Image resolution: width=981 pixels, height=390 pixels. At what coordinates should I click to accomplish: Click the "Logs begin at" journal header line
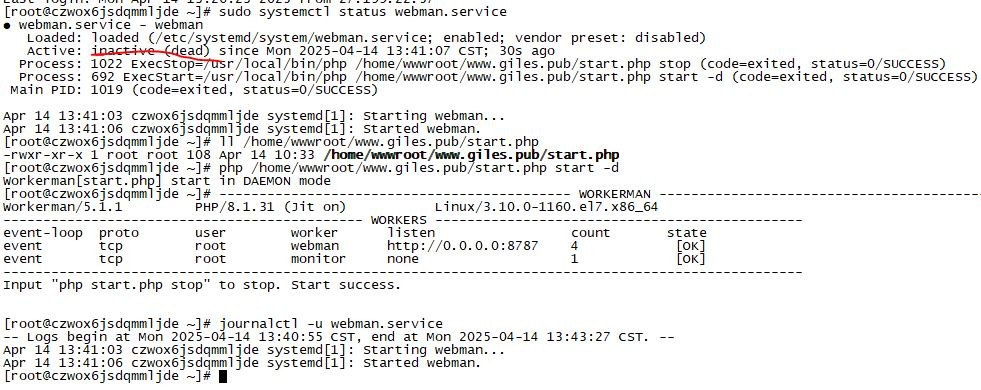pyautogui.click(x=338, y=337)
